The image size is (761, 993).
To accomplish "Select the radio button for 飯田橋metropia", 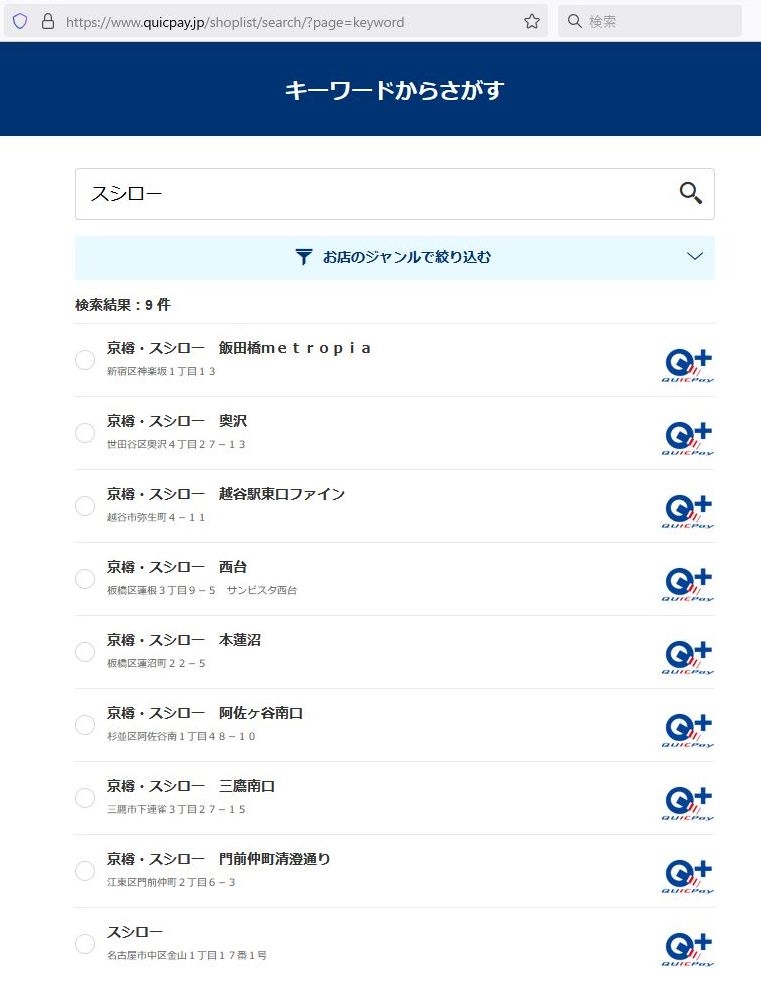I will 85,360.
